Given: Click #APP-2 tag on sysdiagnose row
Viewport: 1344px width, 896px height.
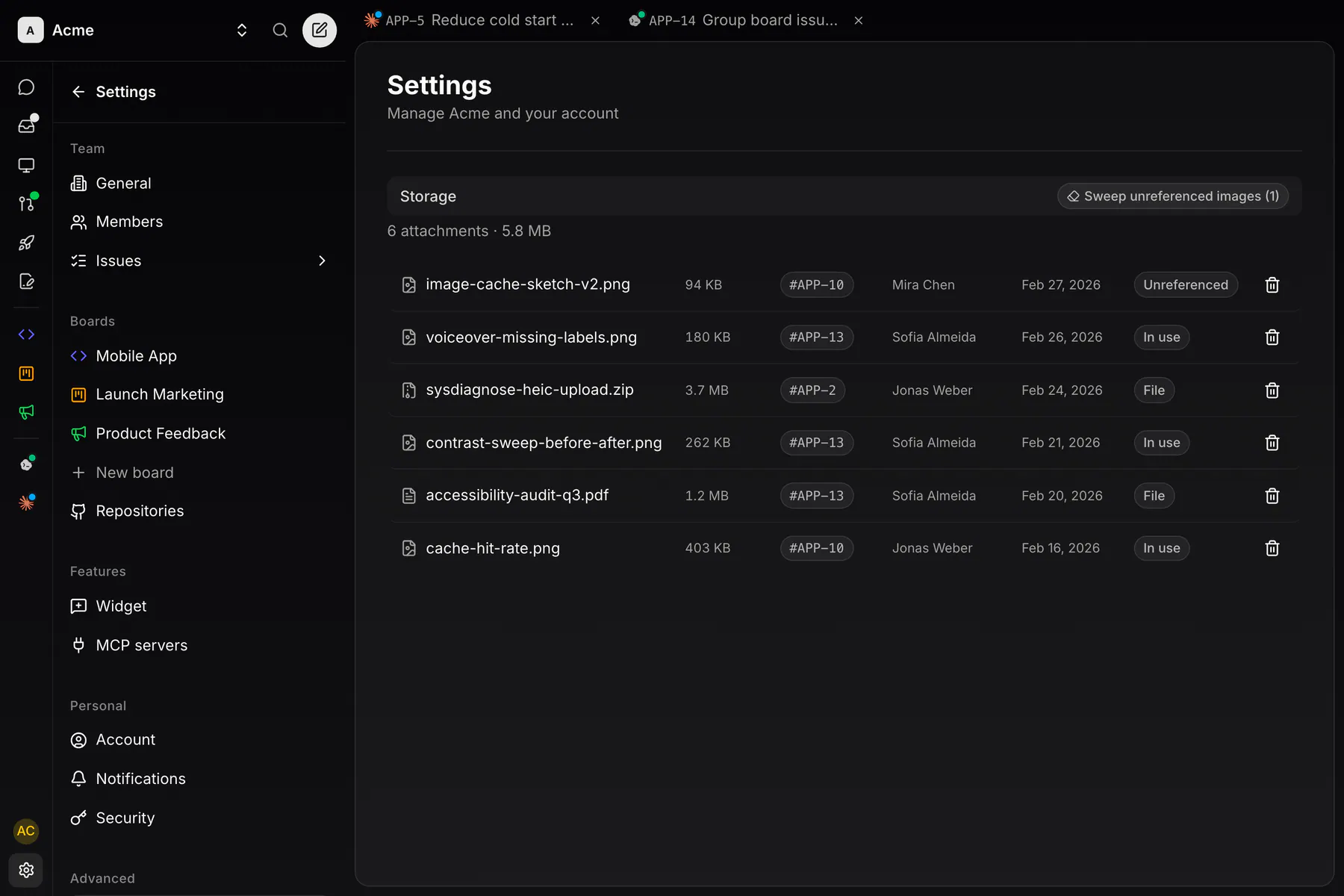Looking at the screenshot, I should coord(812,391).
